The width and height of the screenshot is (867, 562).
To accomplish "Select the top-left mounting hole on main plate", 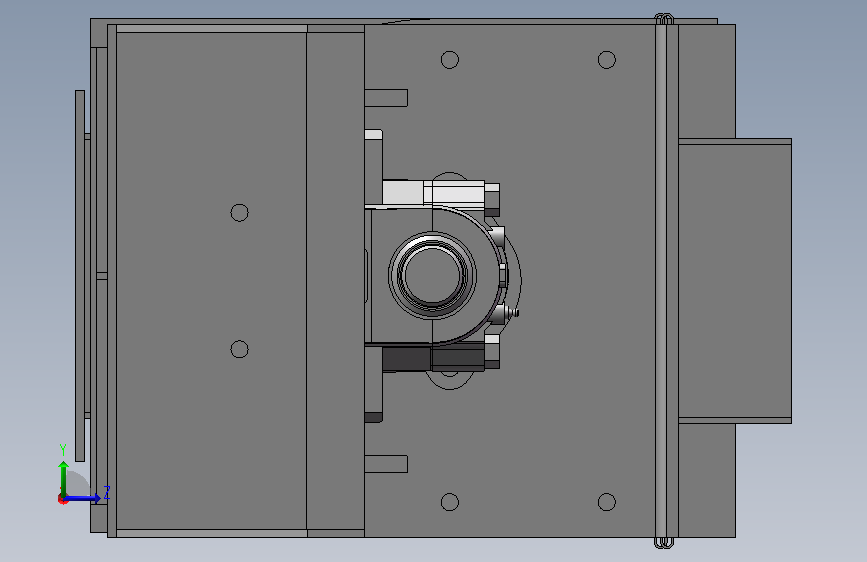I will (x=450, y=60).
